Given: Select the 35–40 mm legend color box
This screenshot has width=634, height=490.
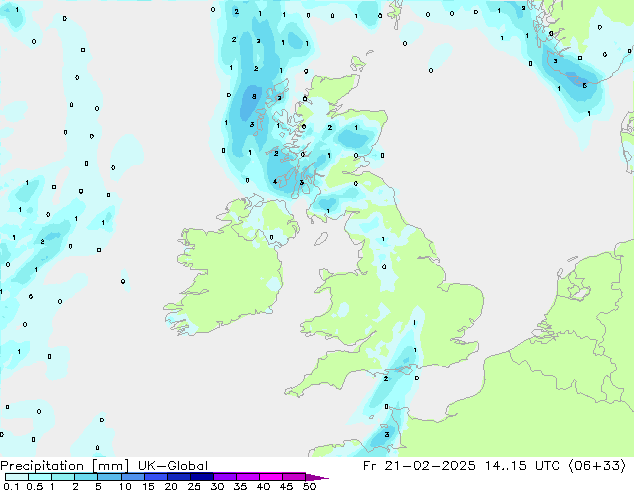Looking at the screenshot, I should click(x=247, y=477).
